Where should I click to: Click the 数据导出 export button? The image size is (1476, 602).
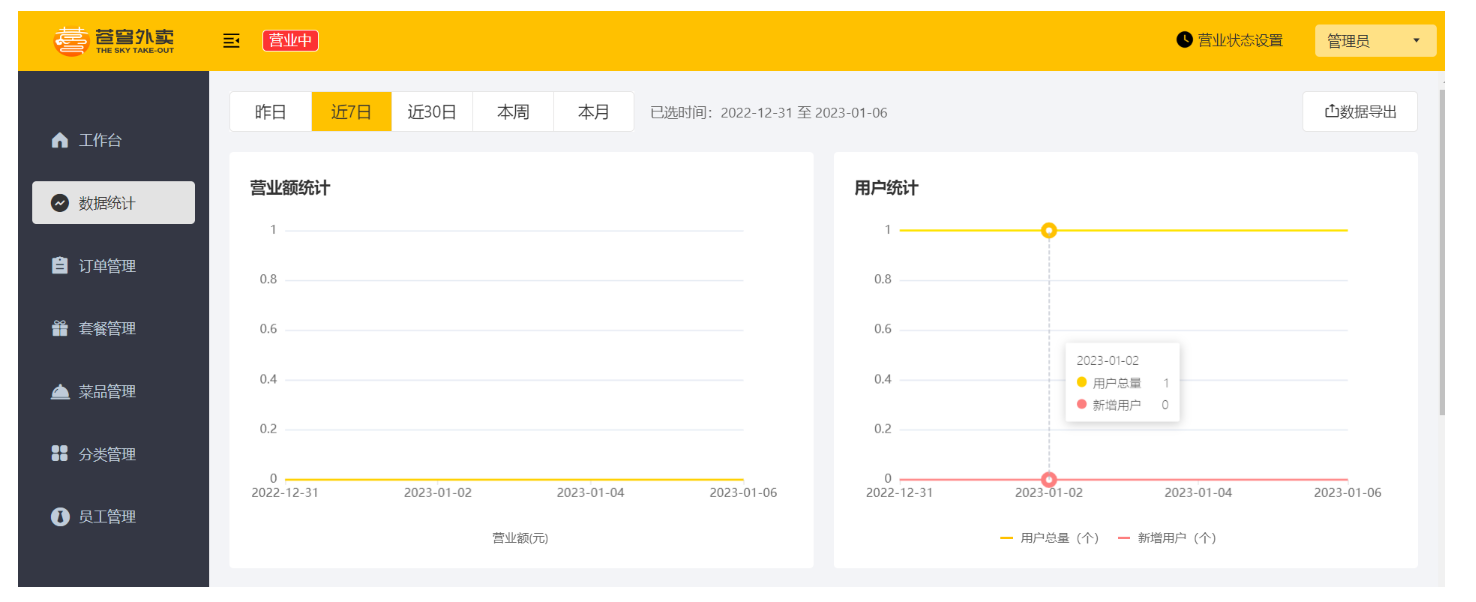click(1360, 112)
